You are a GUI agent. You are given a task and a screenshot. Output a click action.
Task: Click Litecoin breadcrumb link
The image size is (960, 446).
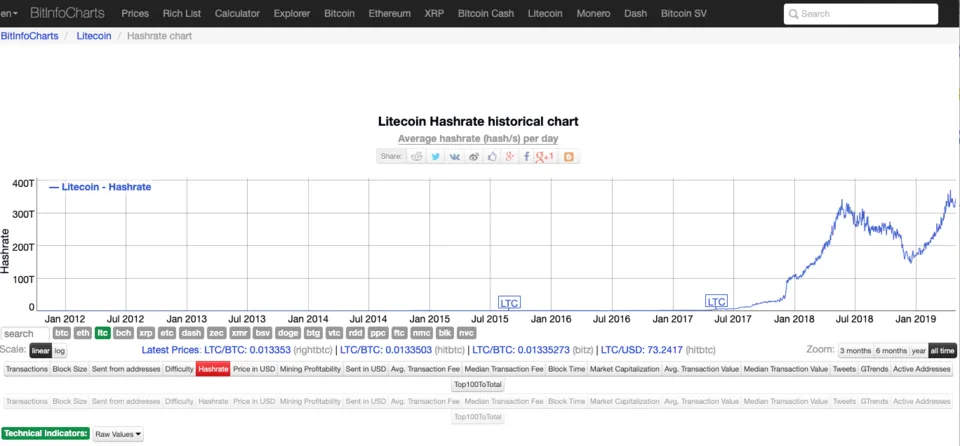click(94, 36)
